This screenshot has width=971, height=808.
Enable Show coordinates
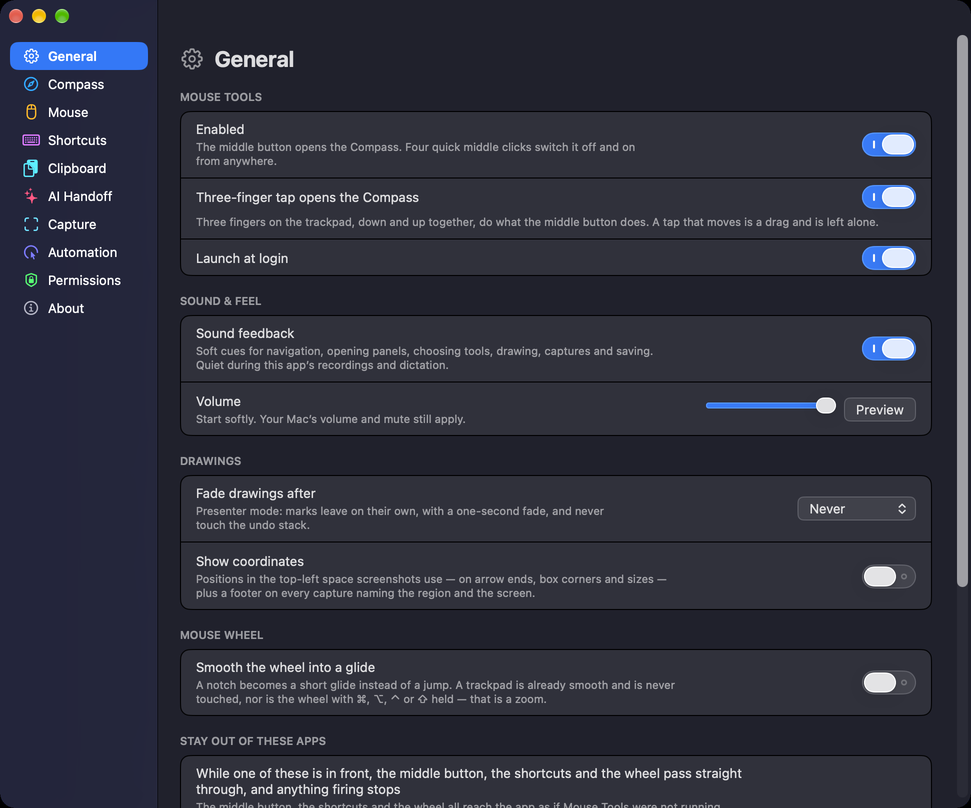pyautogui.click(x=889, y=576)
